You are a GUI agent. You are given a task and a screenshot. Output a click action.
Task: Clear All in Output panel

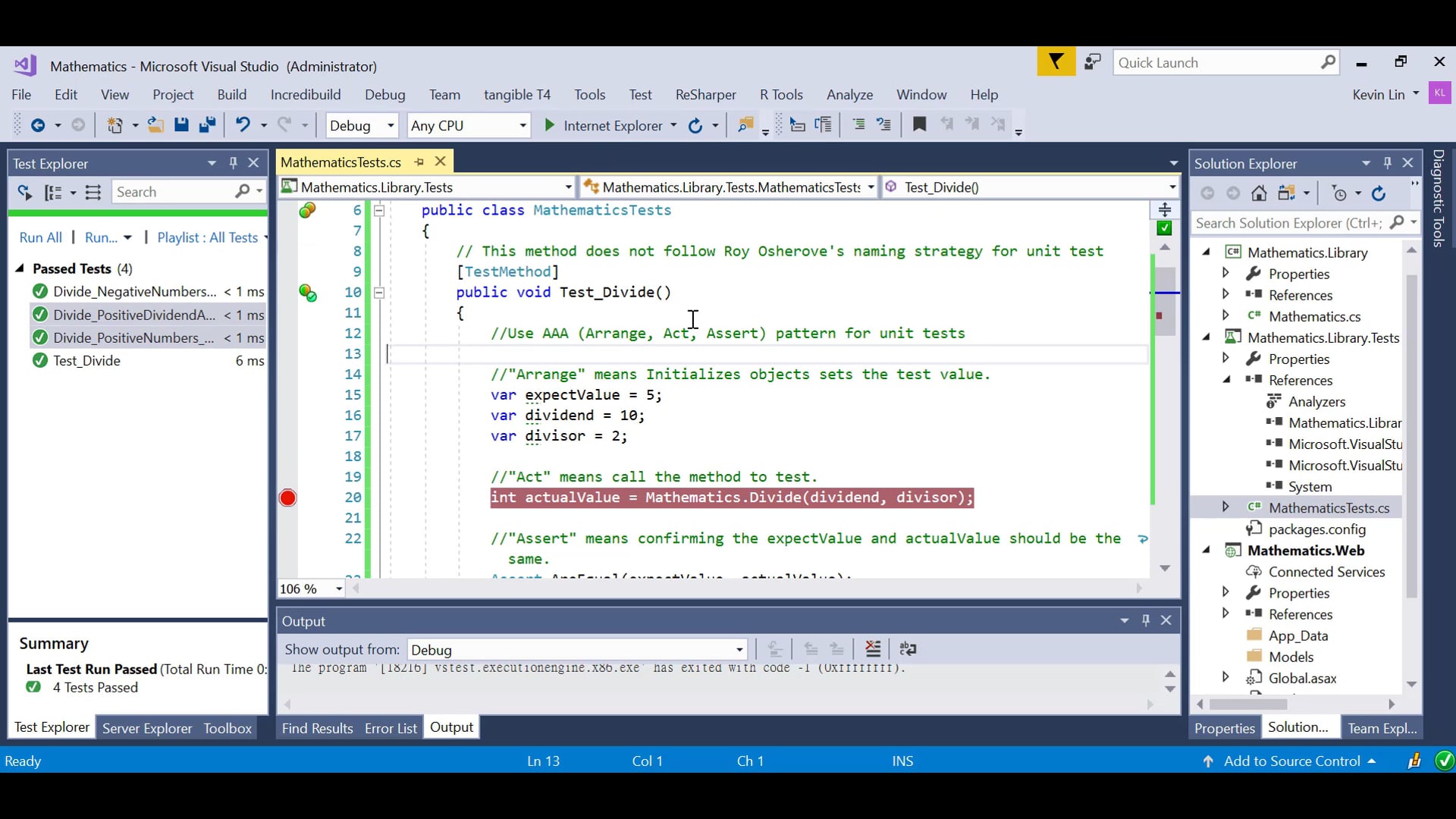click(x=873, y=649)
